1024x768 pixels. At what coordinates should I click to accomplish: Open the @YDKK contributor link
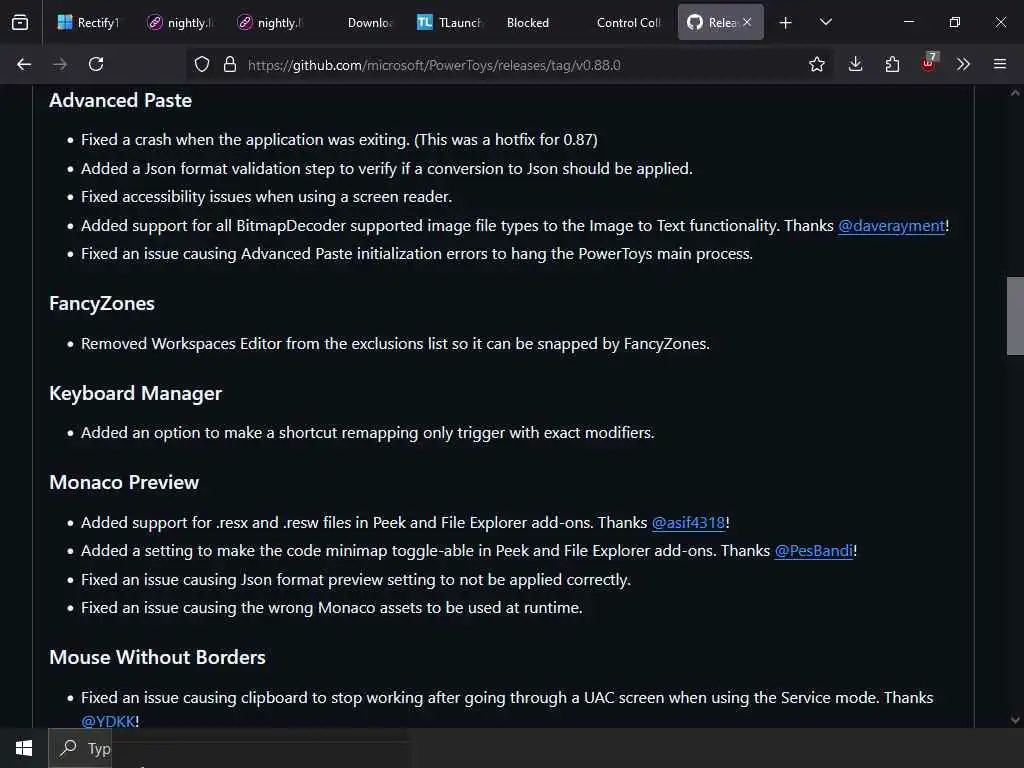pyautogui.click(x=108, y=721)
